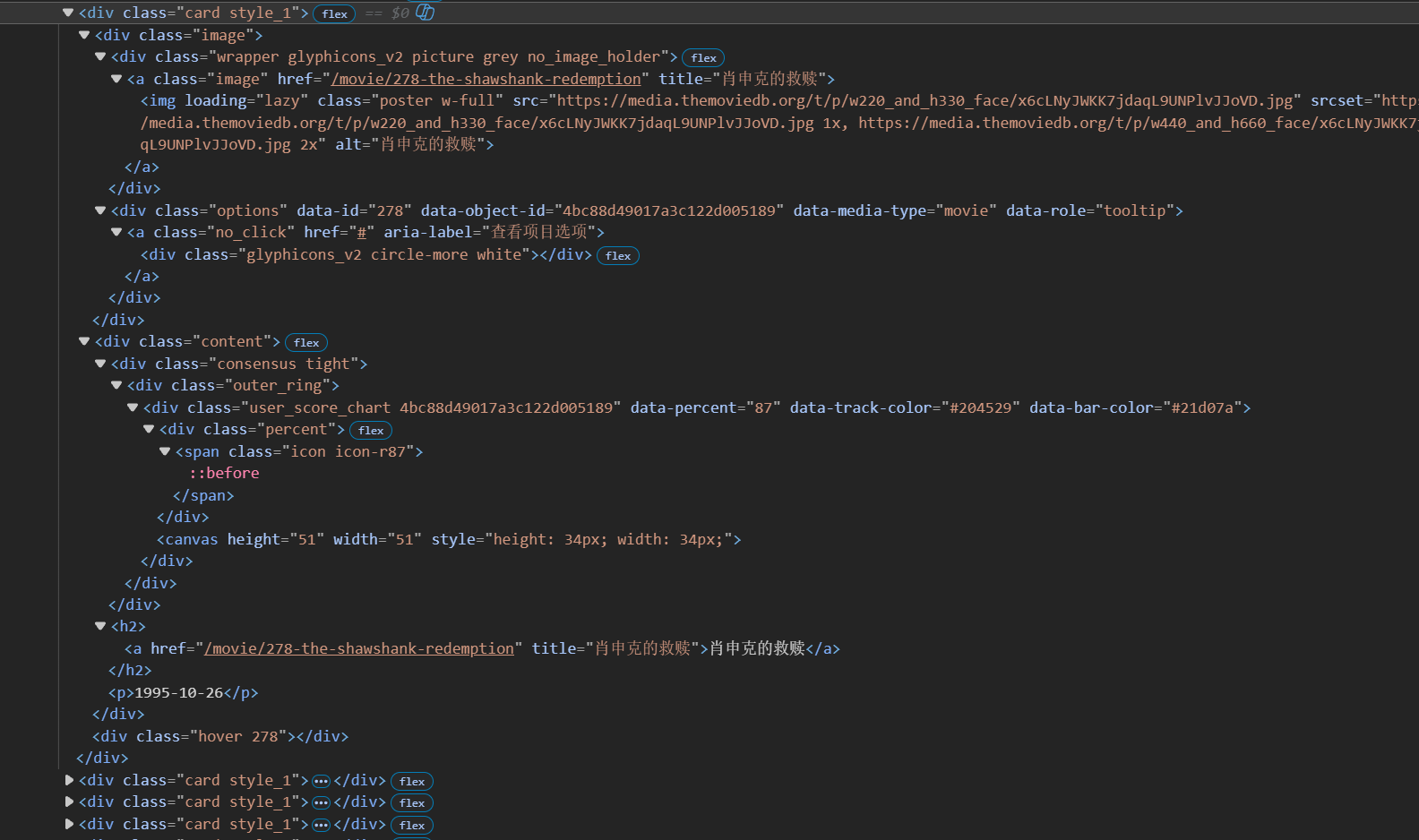Select the ::before pseudo-element
1419x840 pixels.
coord(224,473)
